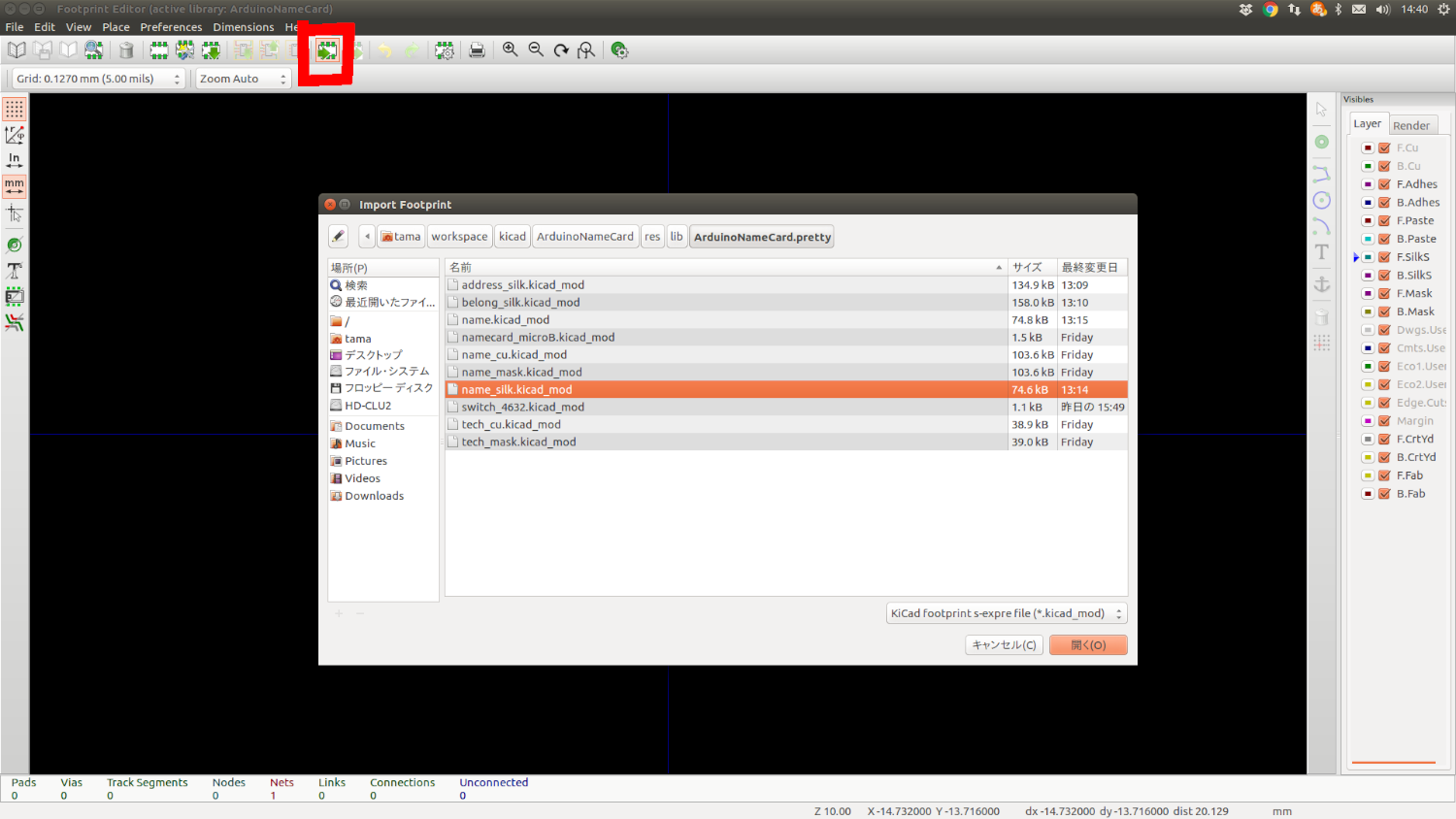
Task: Click the ArduinoNameCard path breadcrumb button
Action: click(585, 236)
